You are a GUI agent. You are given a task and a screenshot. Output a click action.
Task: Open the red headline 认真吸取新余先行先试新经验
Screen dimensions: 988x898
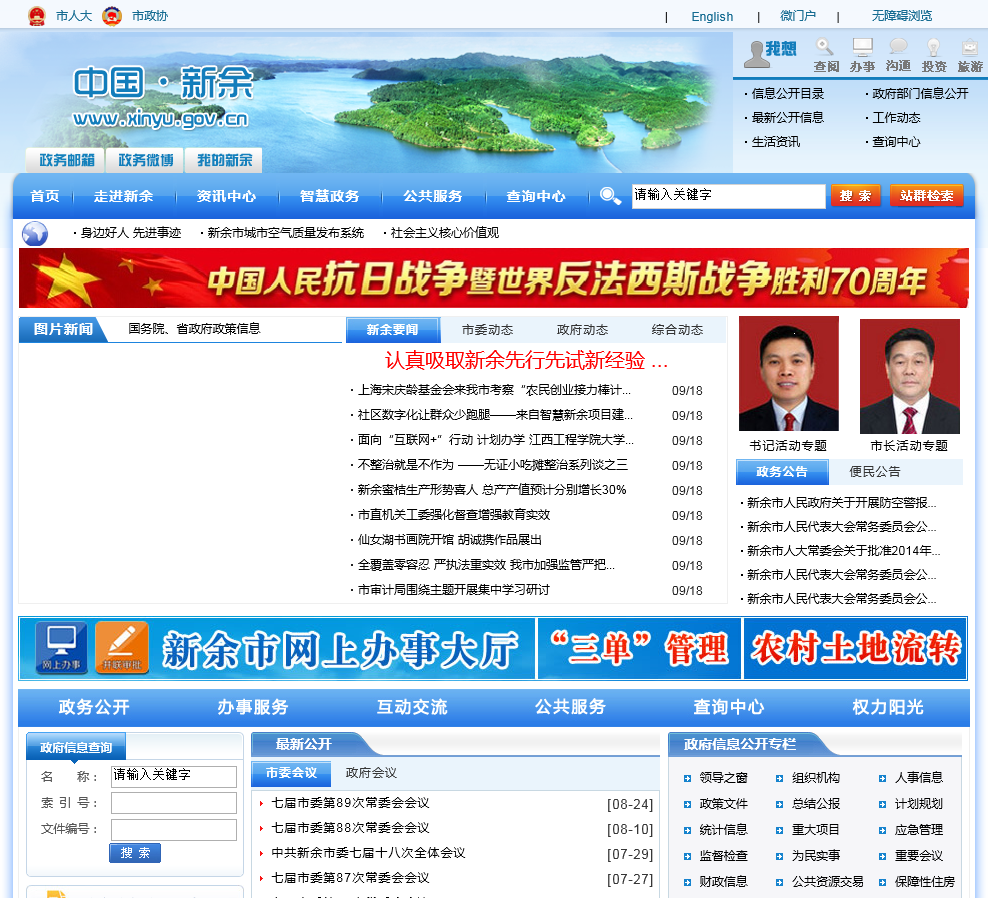[526, 360]
